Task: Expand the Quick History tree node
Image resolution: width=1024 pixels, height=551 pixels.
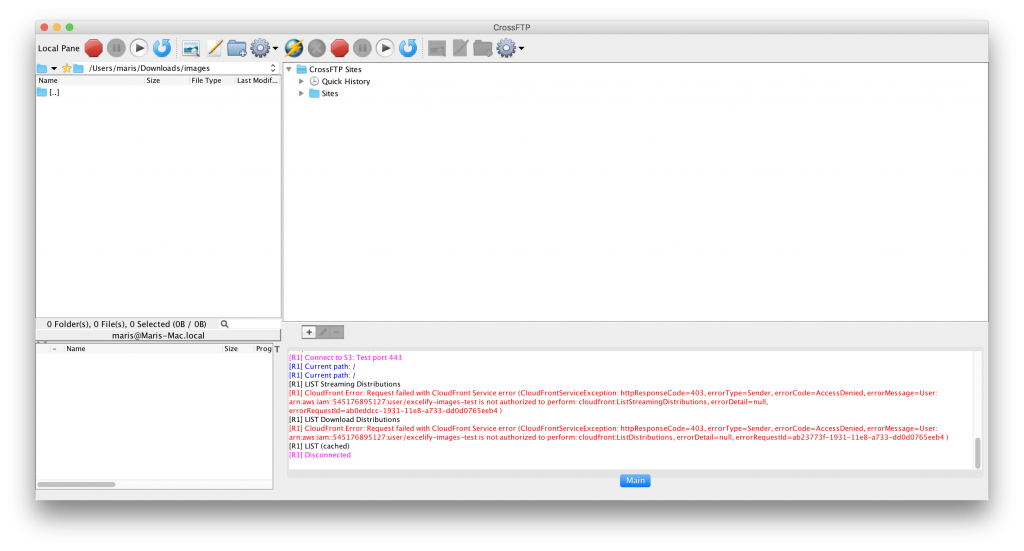Action: (302, 81)
